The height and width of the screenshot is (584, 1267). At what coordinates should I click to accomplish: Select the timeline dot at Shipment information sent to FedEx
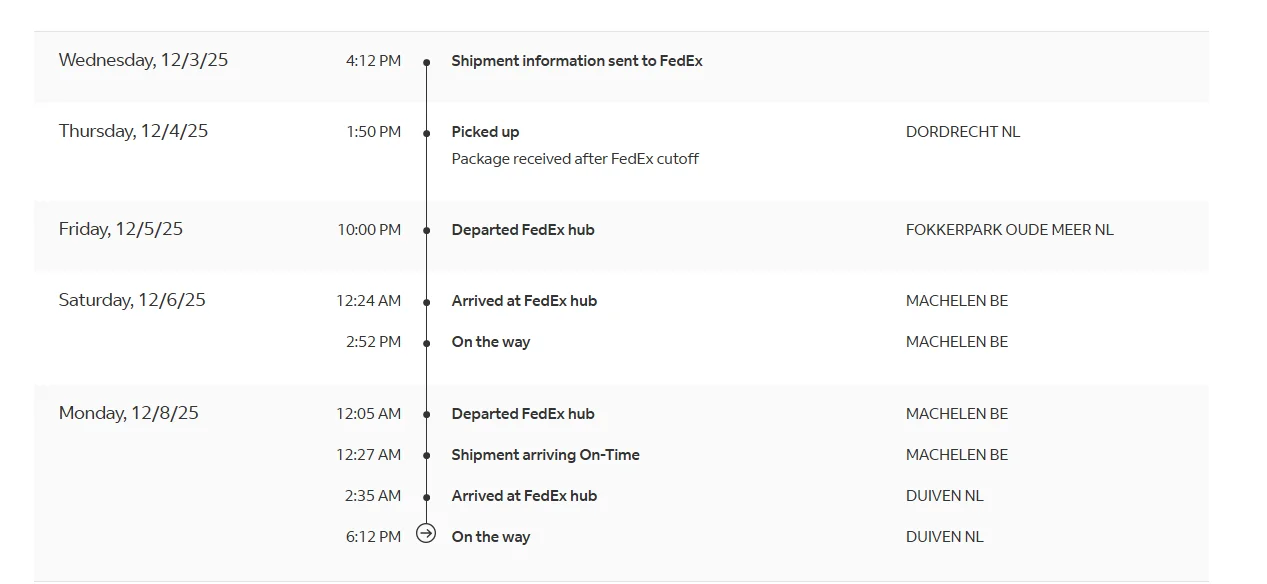tap(426, 62)
